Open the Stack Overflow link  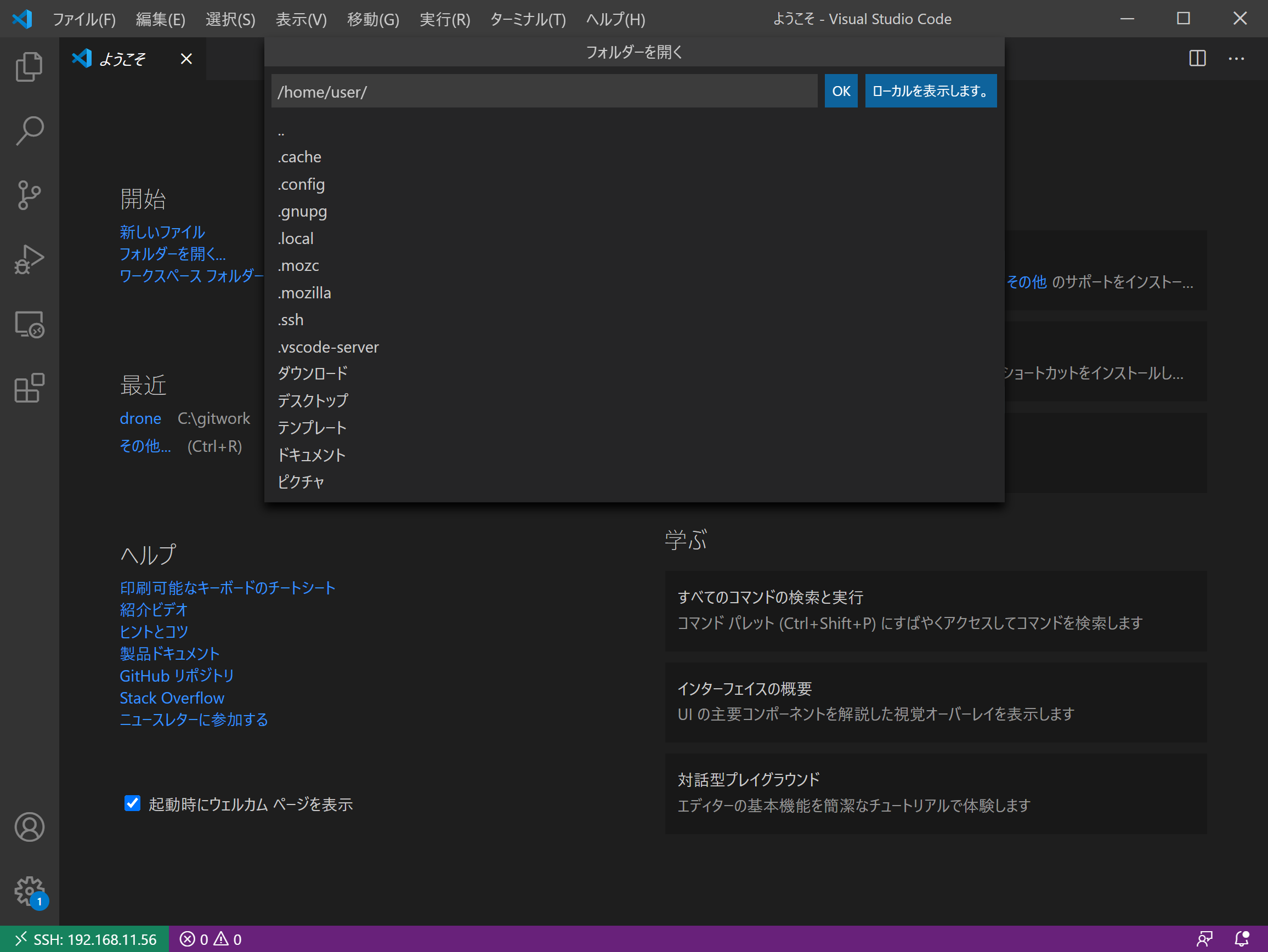tap(172, 698)
